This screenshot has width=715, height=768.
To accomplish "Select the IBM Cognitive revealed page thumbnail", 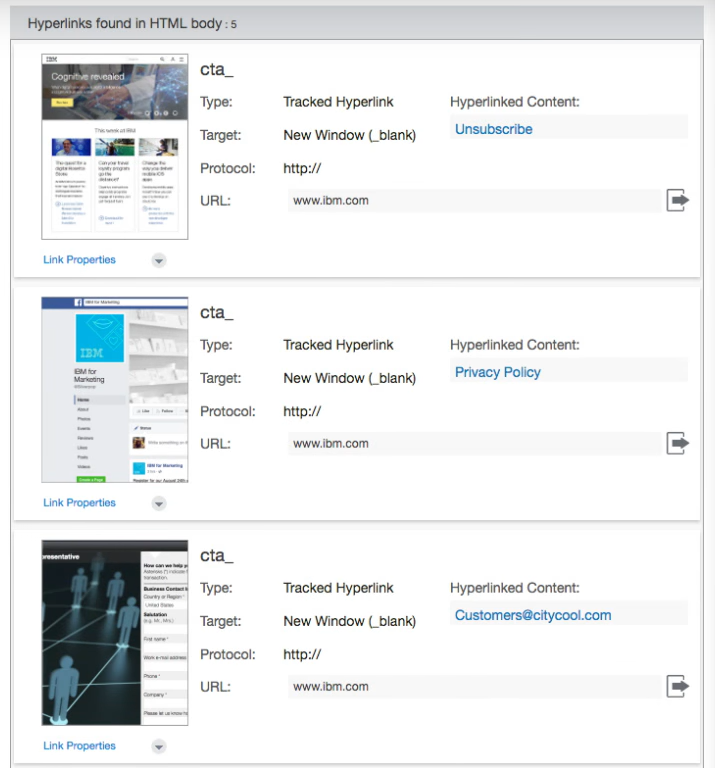I will tap(115, 147).
